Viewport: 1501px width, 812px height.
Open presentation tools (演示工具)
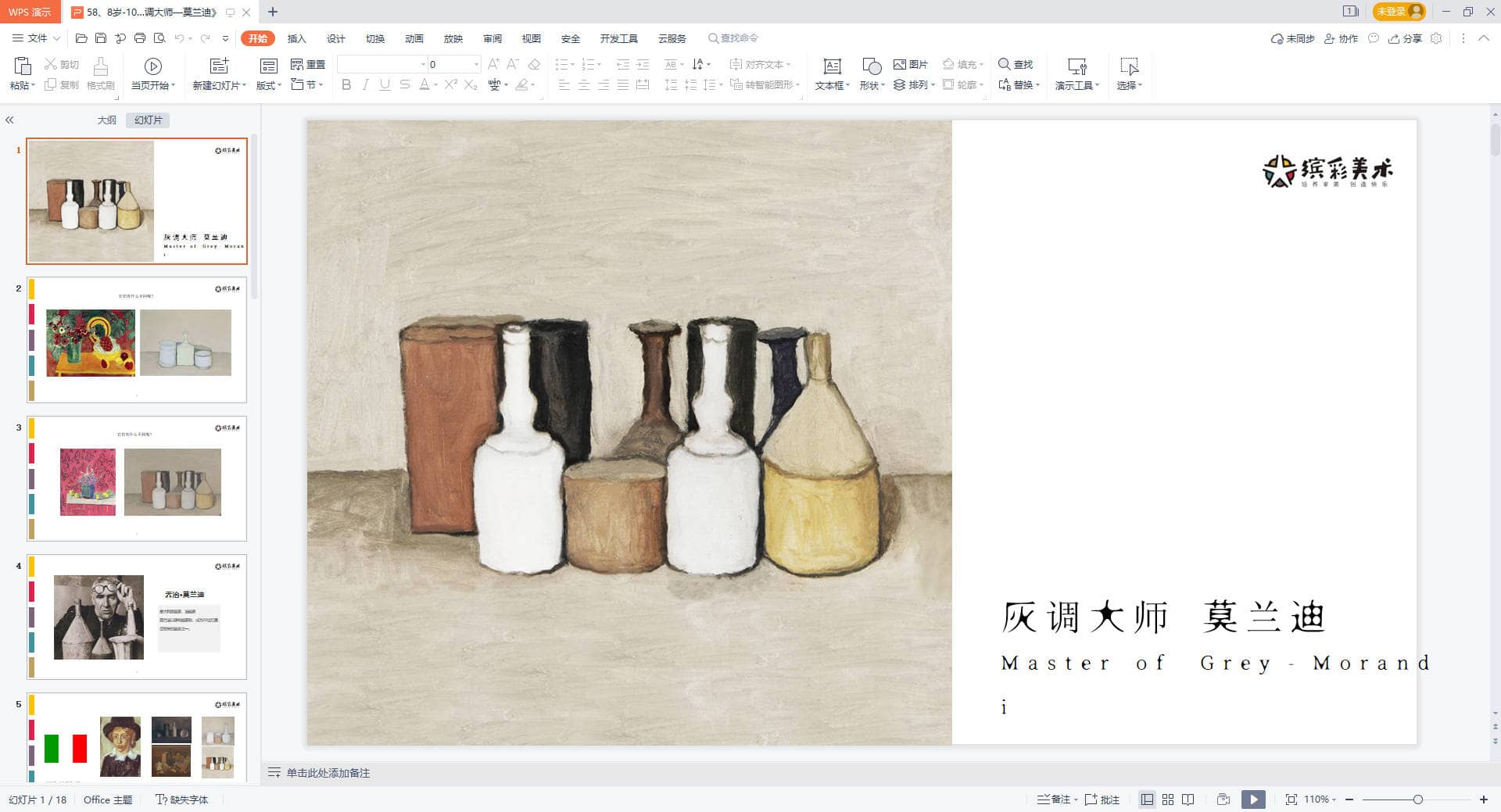[x=1077, y=74]
